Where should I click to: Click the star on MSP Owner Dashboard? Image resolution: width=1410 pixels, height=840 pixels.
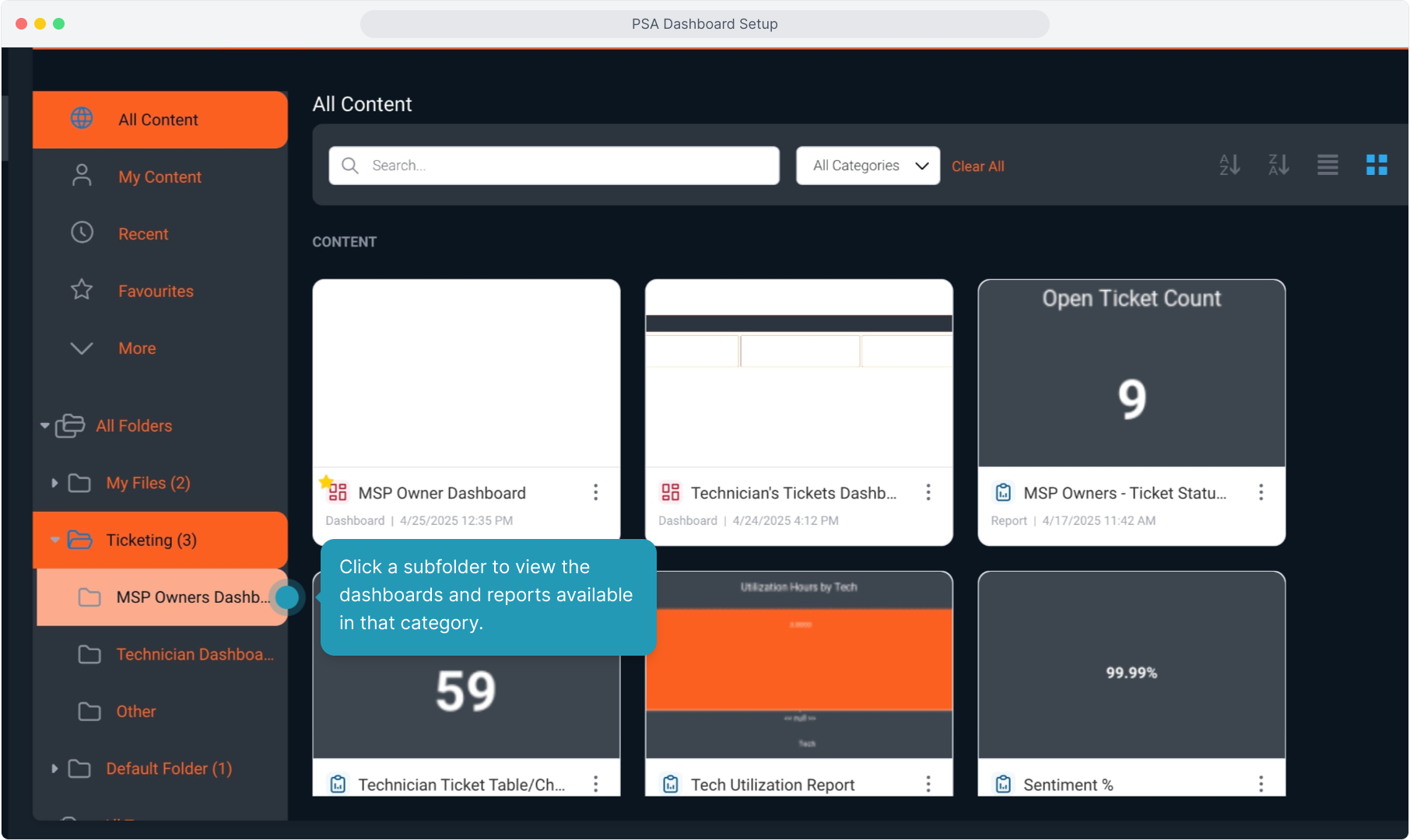tap(326, 482)
